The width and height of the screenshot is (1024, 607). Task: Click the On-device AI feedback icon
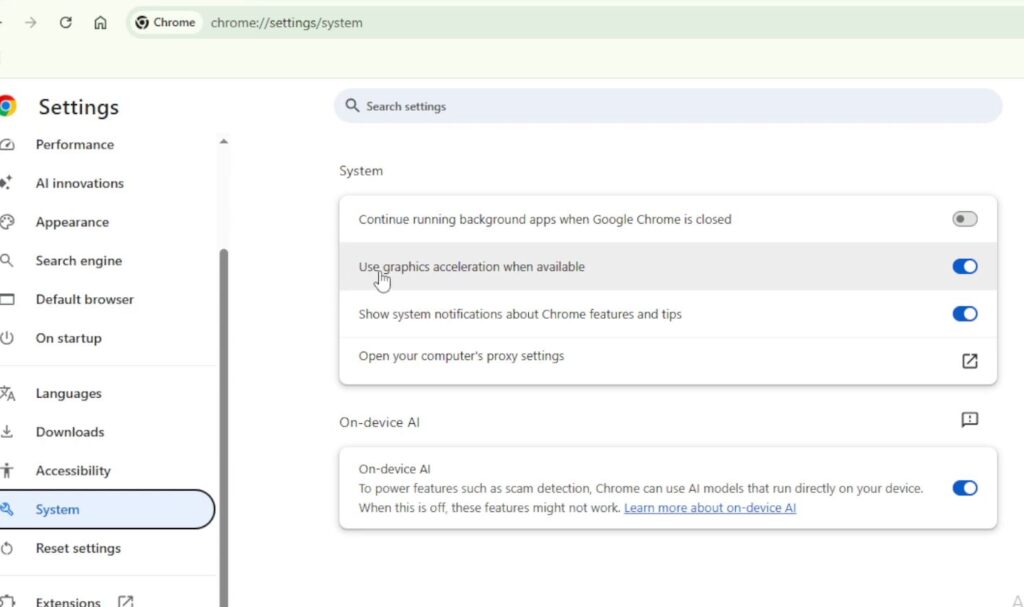coord(970,419)
